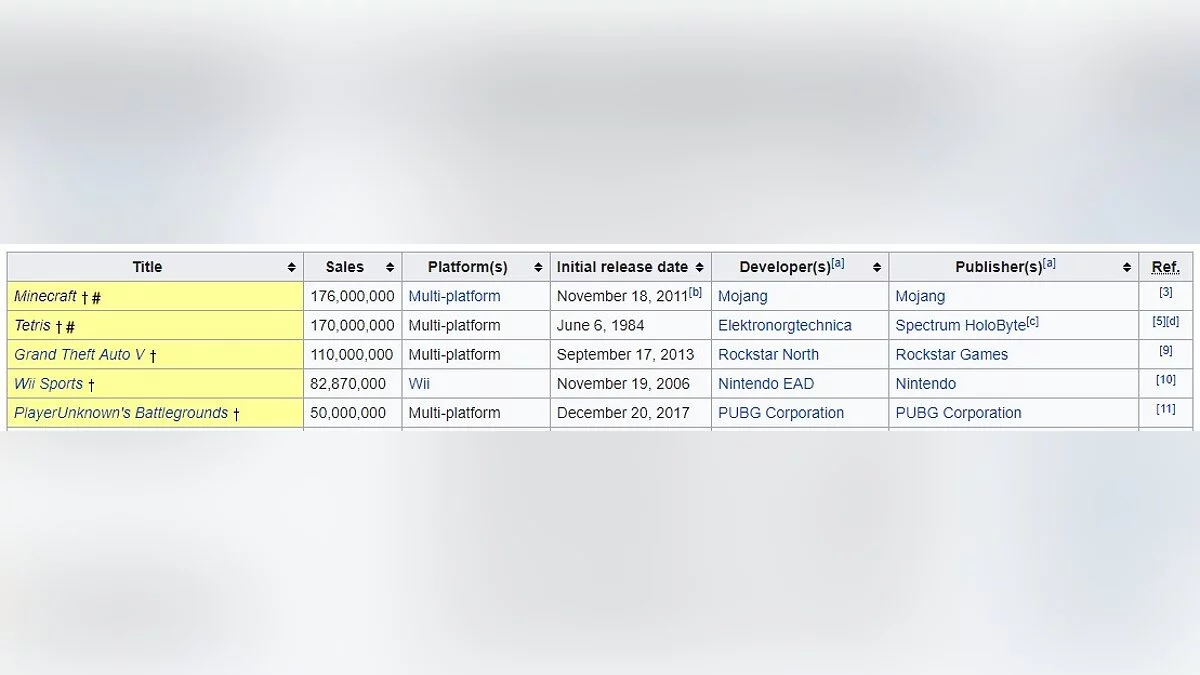Image resolution: width=1200 pixels, height=675 pixels.
Task: Click the Rockstar Games publisher link
Action: coord(952,354)
